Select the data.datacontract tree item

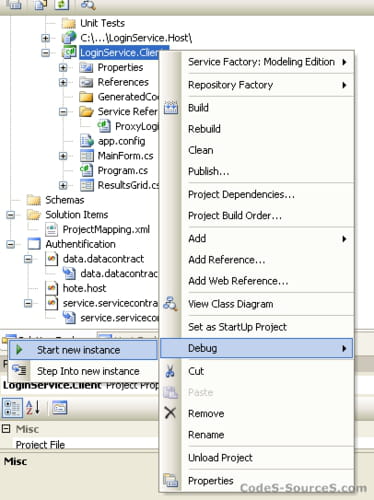[103, 259]
